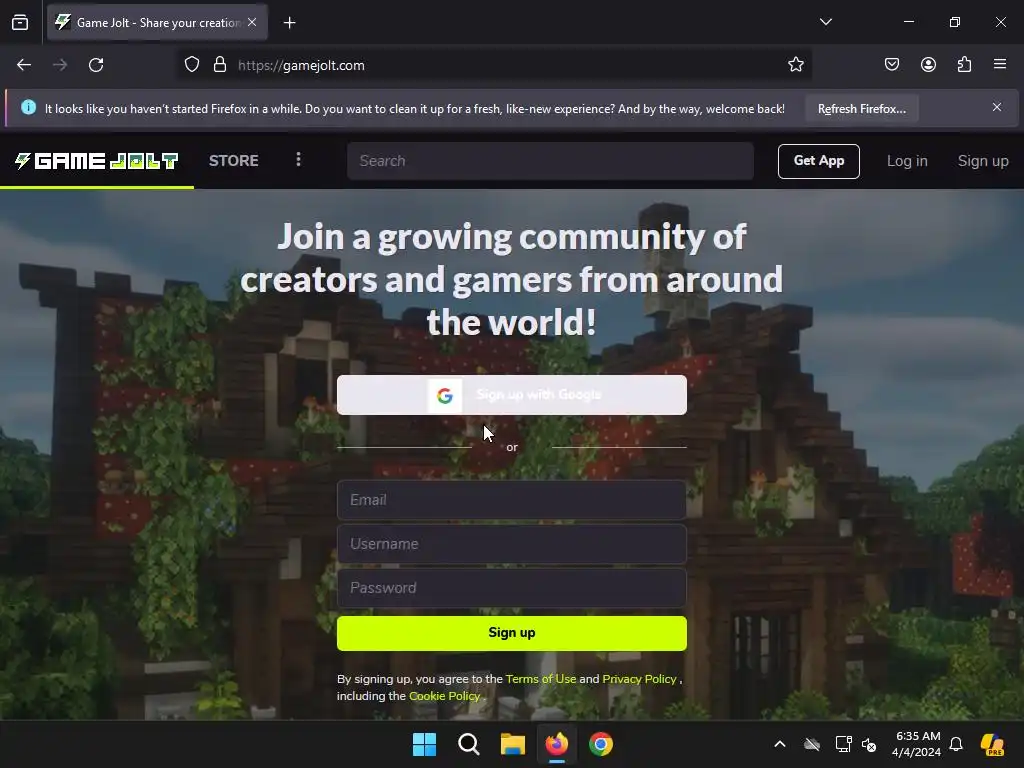Click the Firefox View icon
Image resolution: width=1024 pixels, height=768 pixels.
[20, 22]
